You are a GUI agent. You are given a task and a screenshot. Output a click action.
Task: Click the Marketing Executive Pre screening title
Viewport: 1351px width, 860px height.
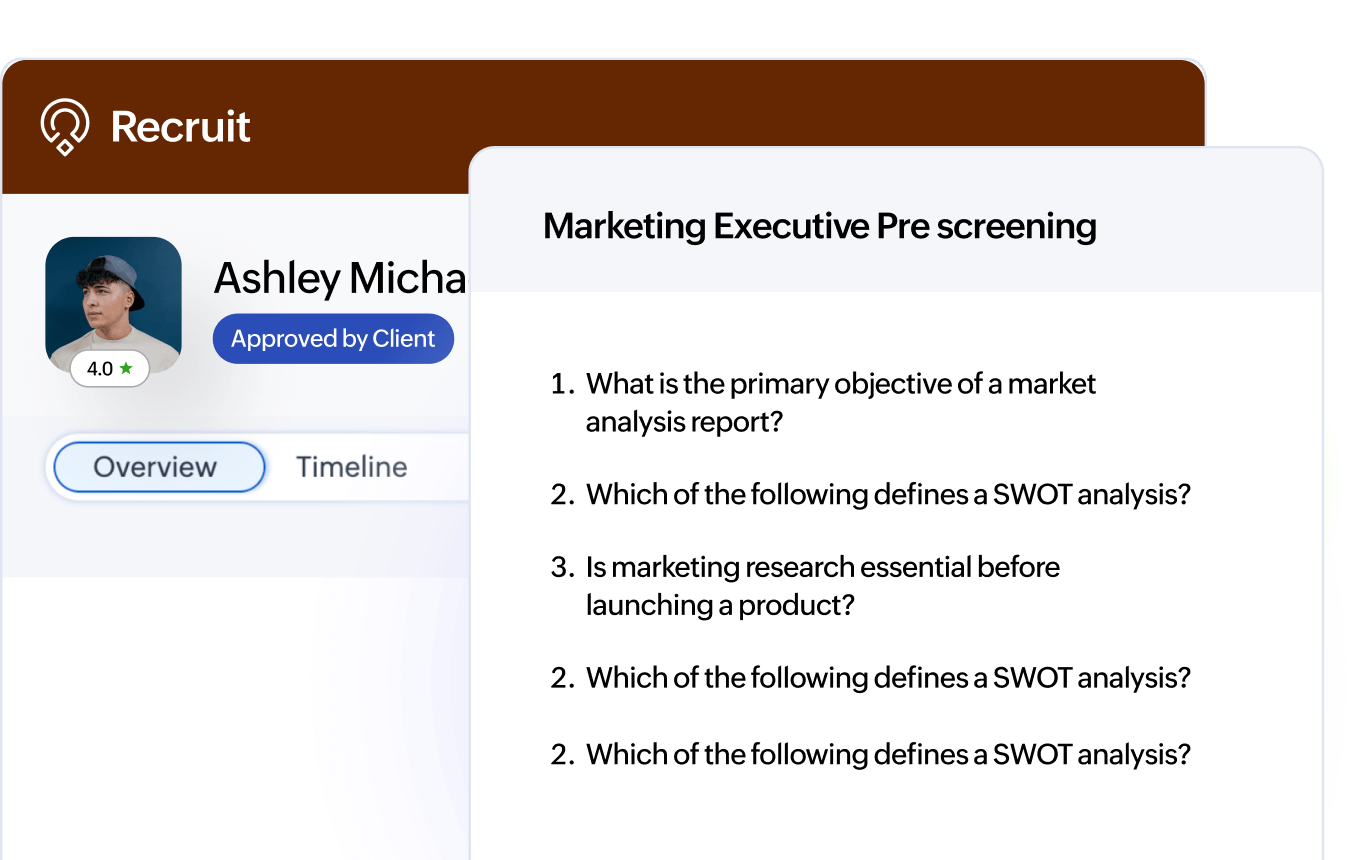click(819, 226)
